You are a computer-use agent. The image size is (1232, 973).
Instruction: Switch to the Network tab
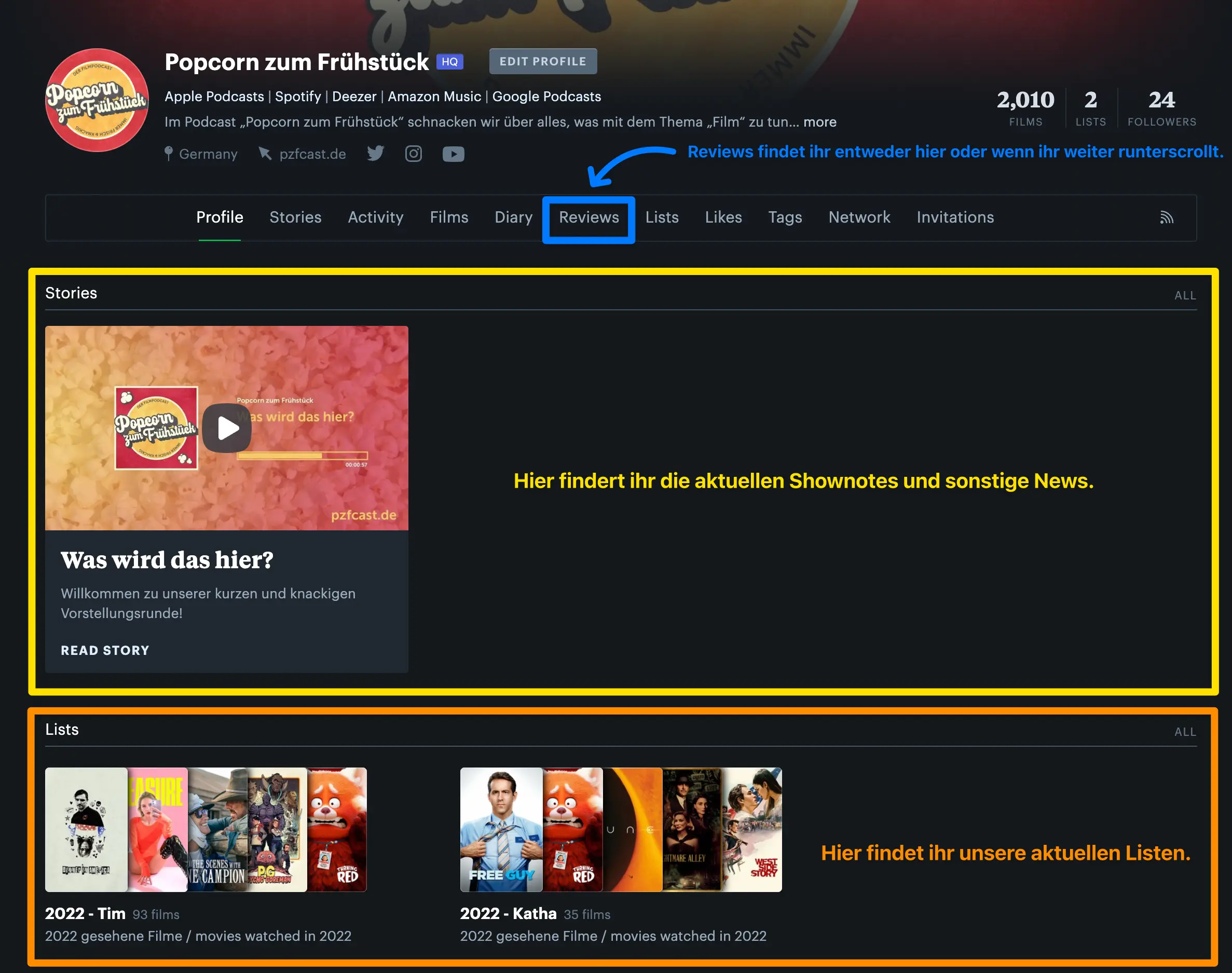tap(859, 217)
